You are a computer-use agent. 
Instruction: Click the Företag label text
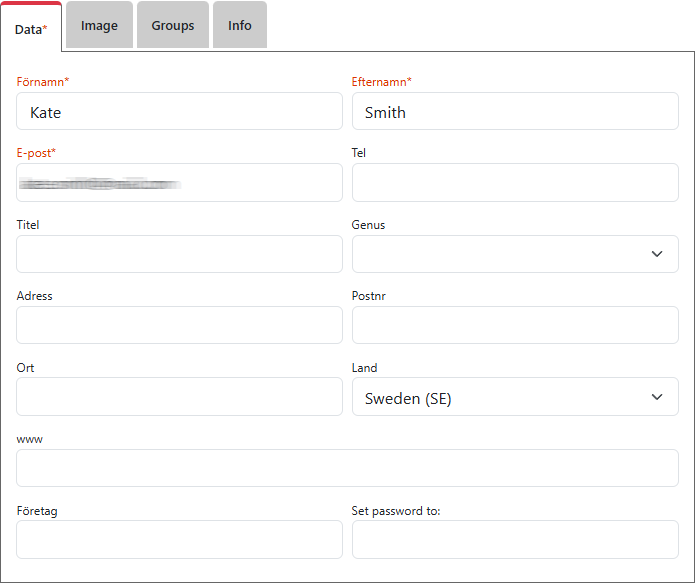[x=37, y=511]
